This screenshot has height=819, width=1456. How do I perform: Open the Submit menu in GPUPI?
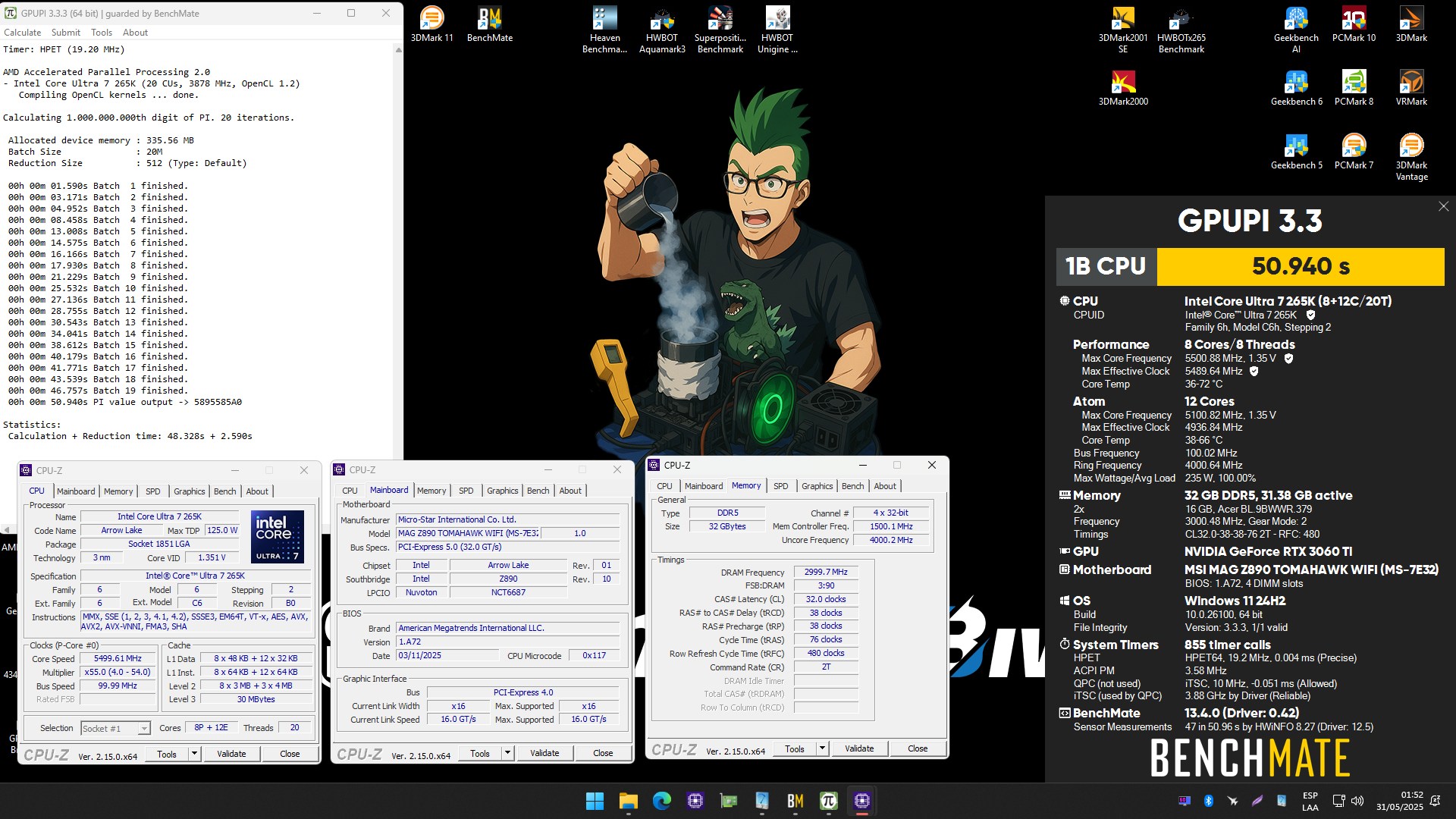pyautogui.click(x=66, y=33)
